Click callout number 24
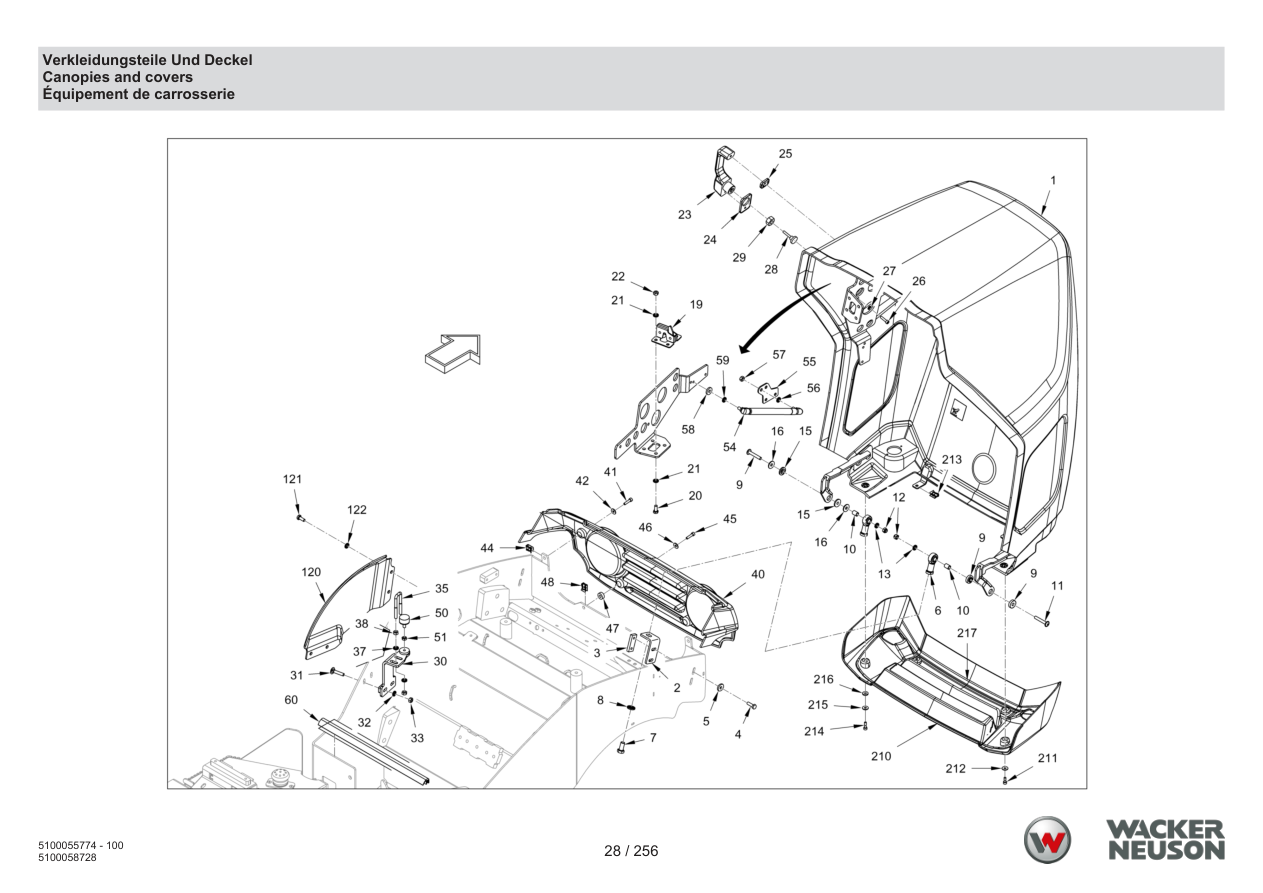Viewport: 1263px width, 893px height. [710, 240]
